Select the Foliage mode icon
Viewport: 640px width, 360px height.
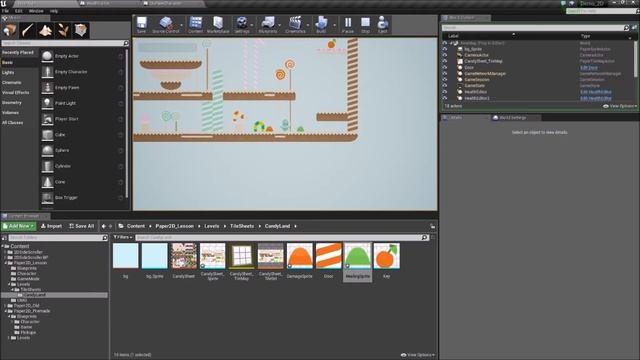click(x=63, y=30)
